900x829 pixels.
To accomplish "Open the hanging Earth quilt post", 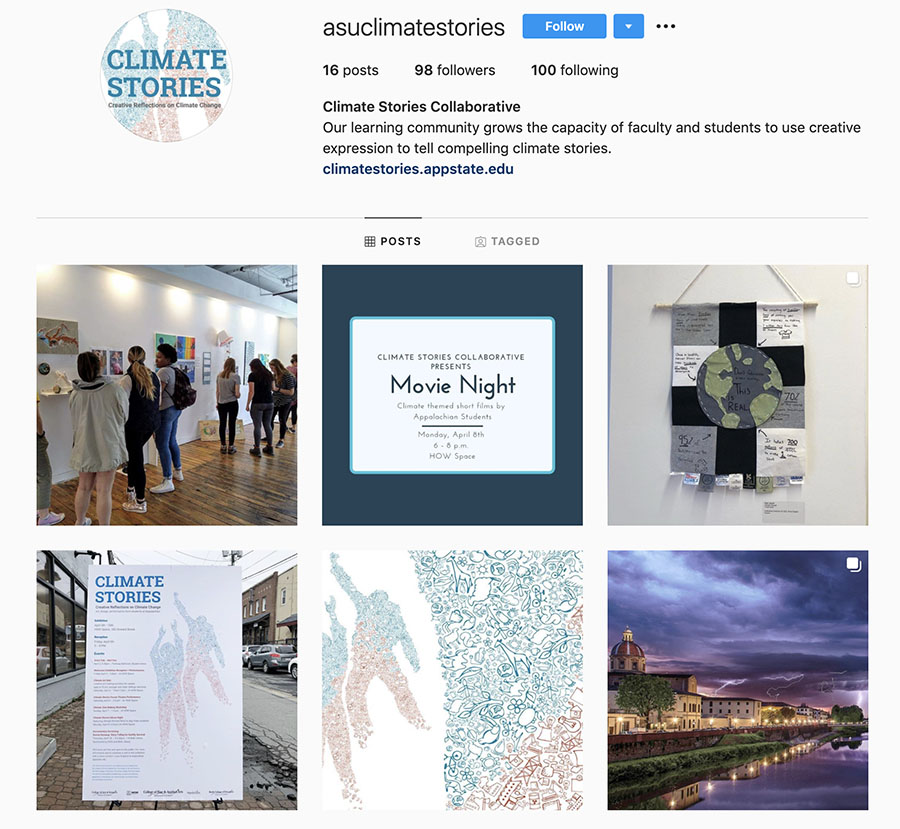I will pyautogui.click(x=738, y=395).
